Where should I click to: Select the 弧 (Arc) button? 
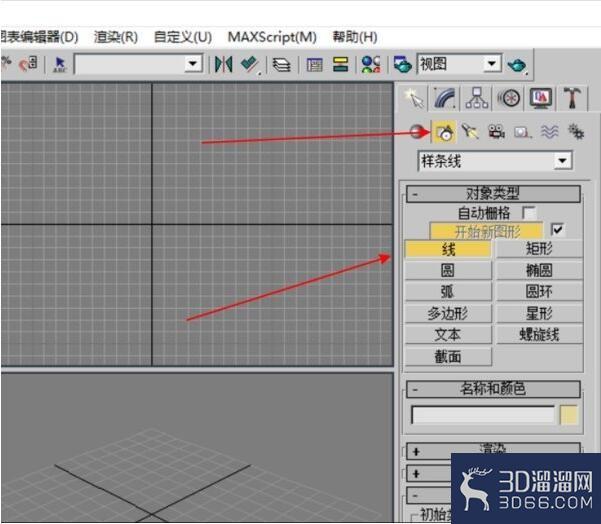coord(448,292)
